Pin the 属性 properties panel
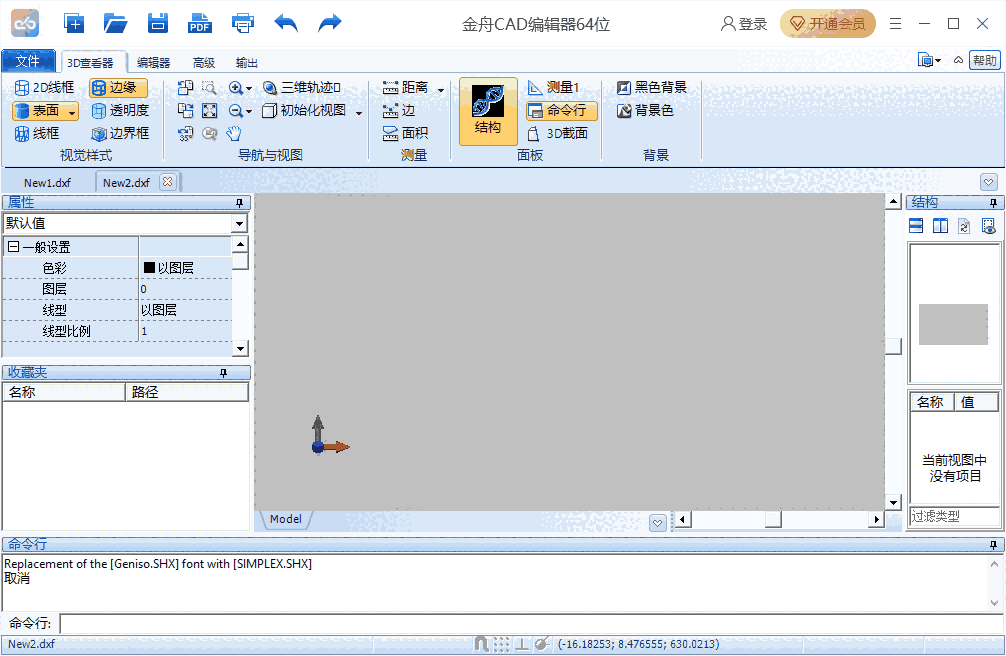 [x=239, y=203]
